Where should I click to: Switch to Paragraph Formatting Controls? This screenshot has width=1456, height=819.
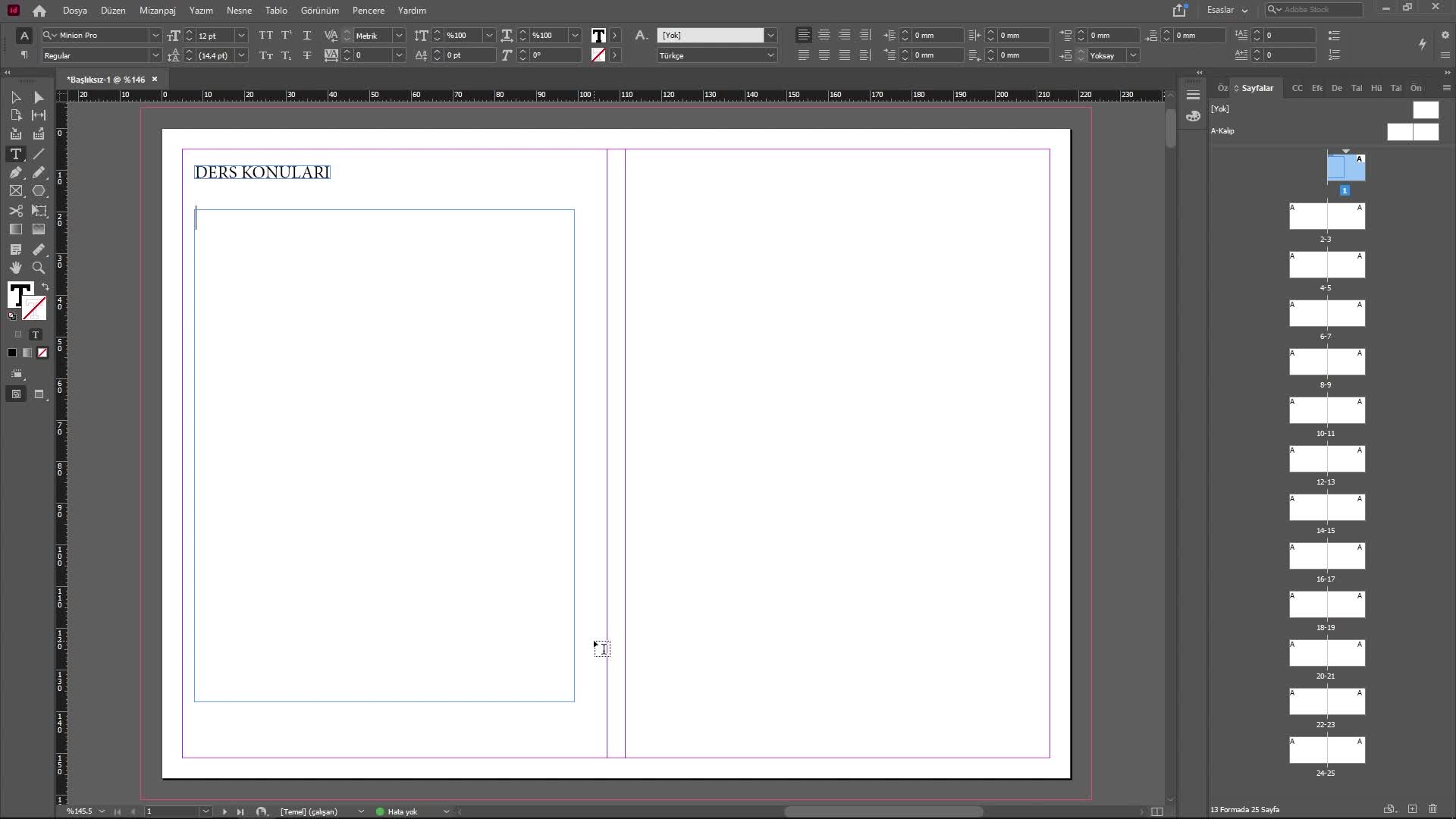click(x=24, y=55)
